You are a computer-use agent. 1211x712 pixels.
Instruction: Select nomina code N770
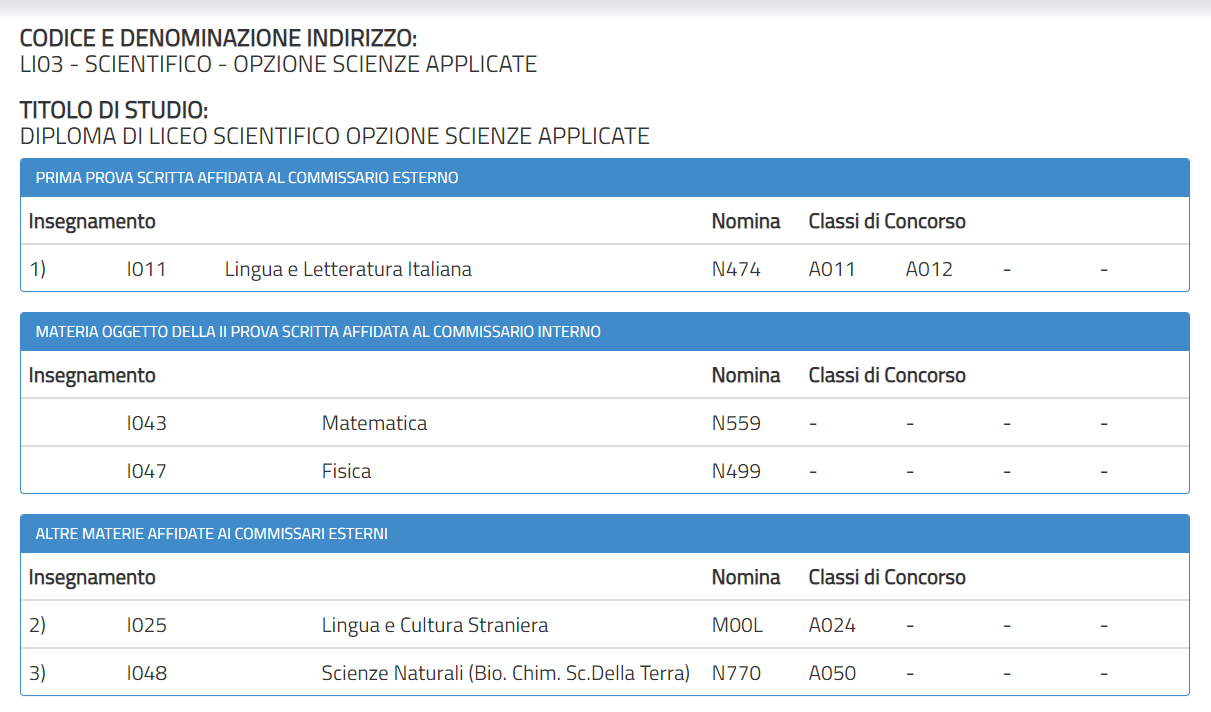pos(736,674)
